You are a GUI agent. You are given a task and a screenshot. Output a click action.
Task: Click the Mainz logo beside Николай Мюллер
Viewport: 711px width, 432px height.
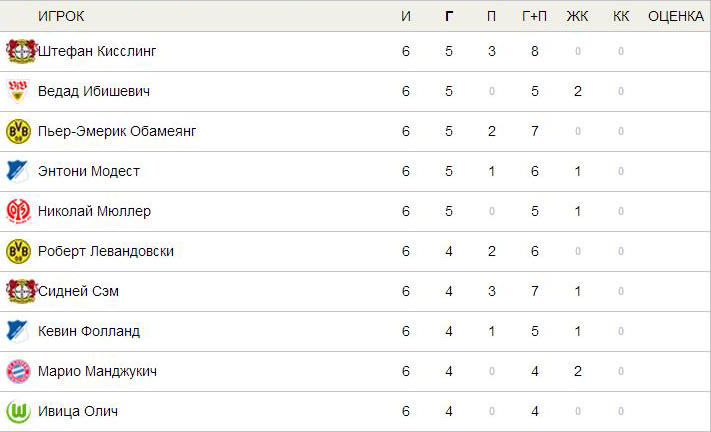(x=18, y=211)
